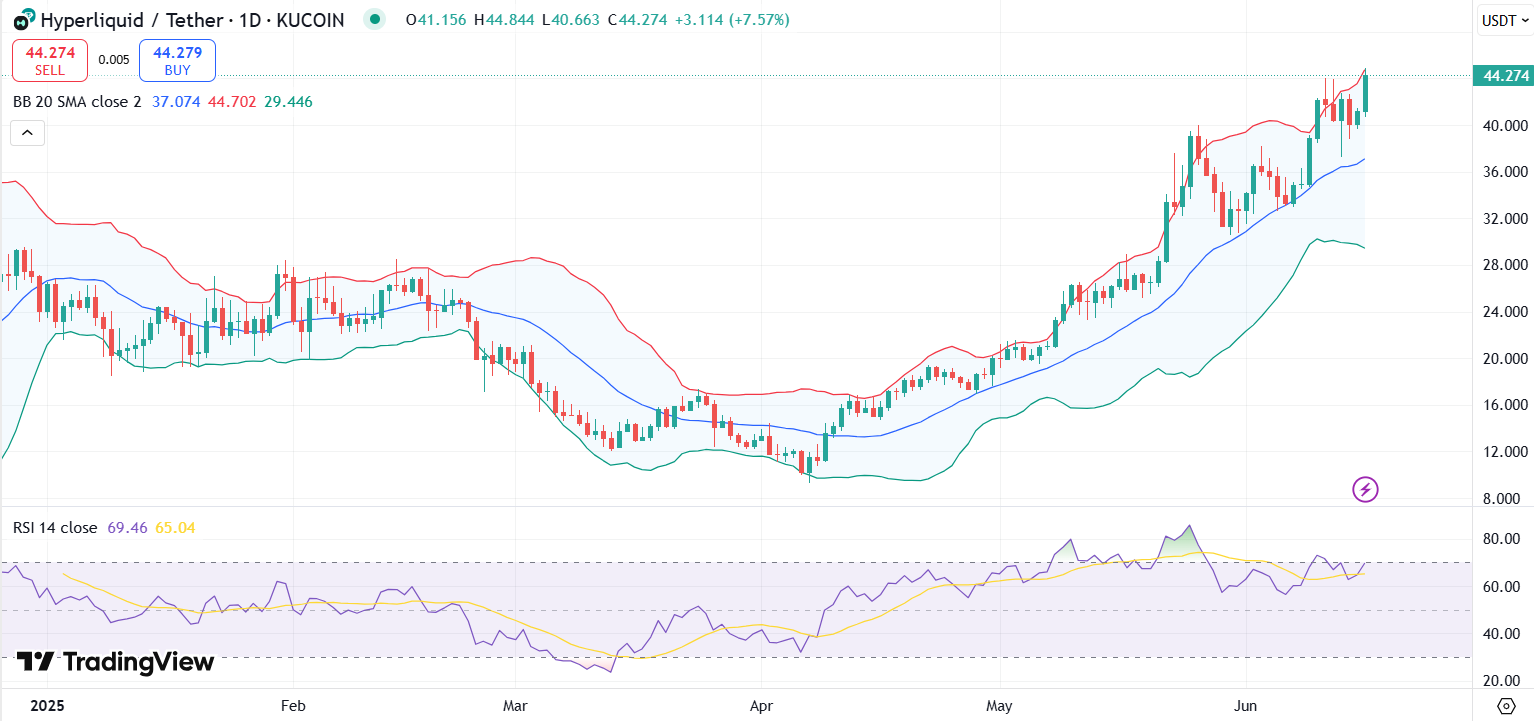Image resolution: width=1534 pixels, height=721 pixels.
Task: Click the Mar label on time axis
Action: tap(516, 706)
